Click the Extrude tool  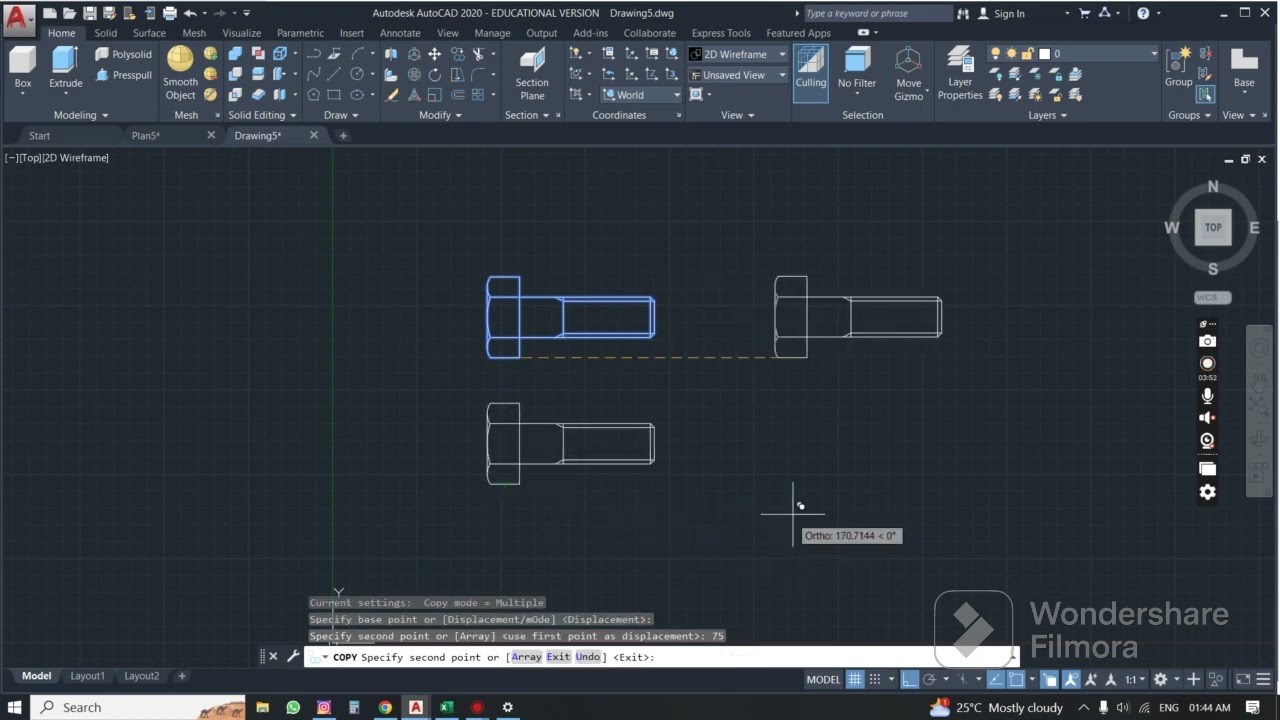pyautogui.click(x=66, y=69)
